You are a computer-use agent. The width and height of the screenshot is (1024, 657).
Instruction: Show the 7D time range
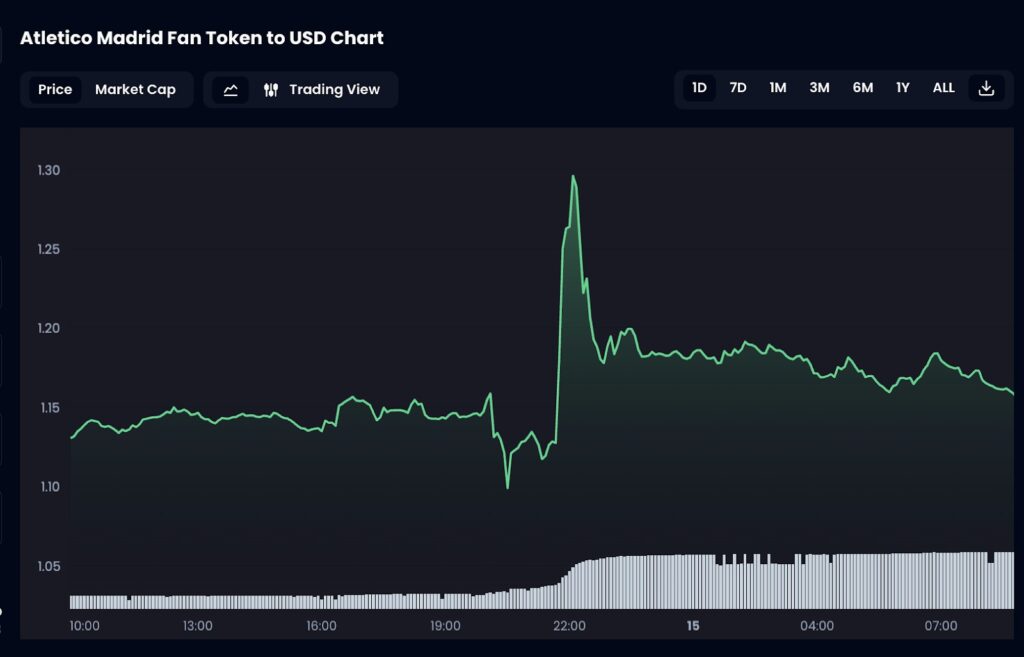tap(738, 88)
